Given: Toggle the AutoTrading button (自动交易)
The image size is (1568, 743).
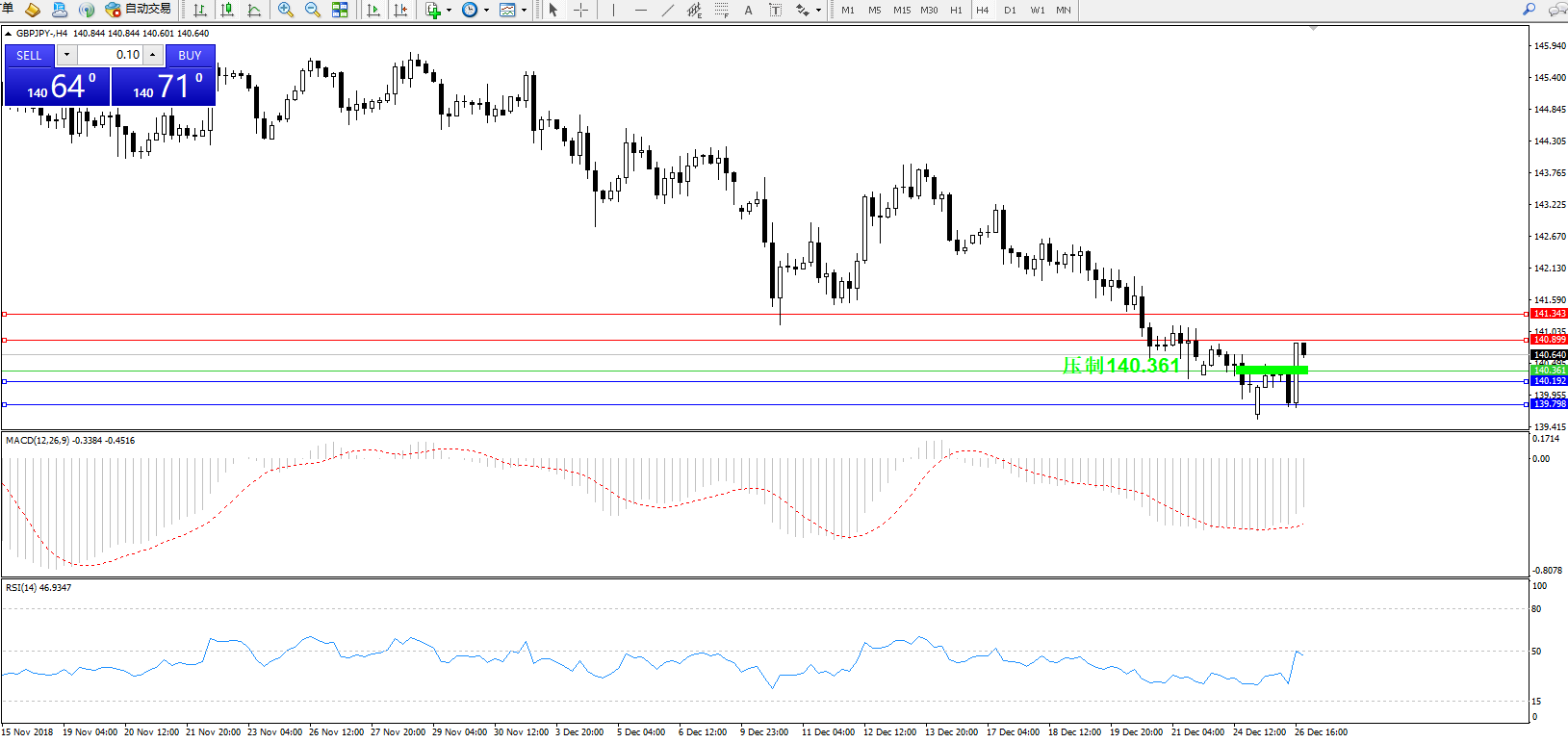Looking at the screenshot, I should [x=139, y=10].
